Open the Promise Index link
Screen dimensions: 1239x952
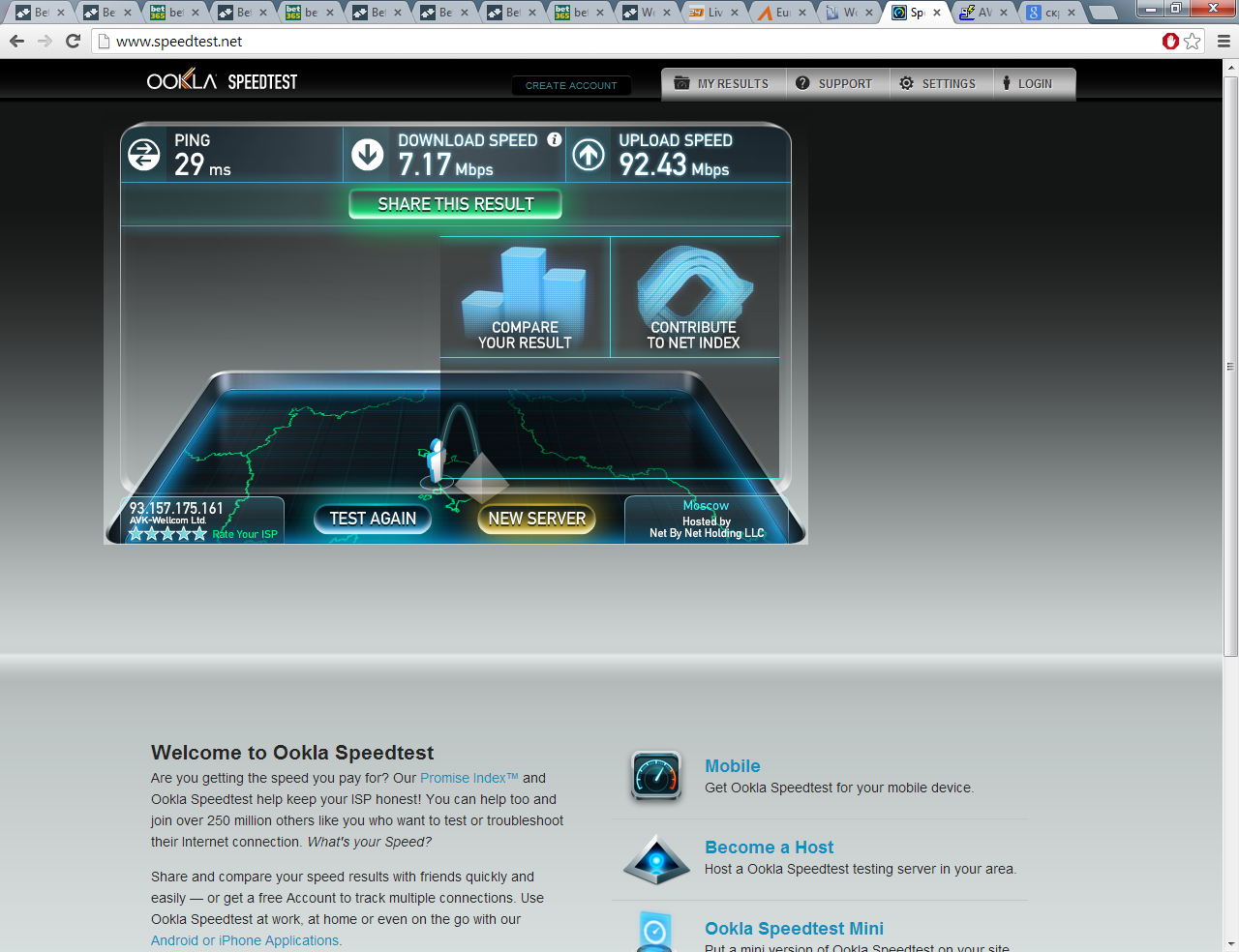click(x=469, y=778)
